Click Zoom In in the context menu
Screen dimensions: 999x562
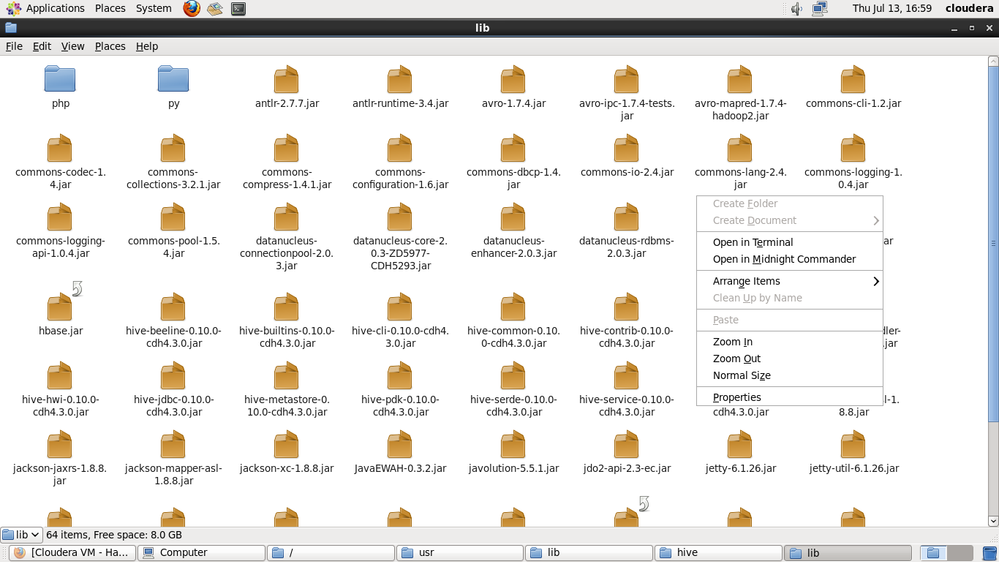coord(732,342)
